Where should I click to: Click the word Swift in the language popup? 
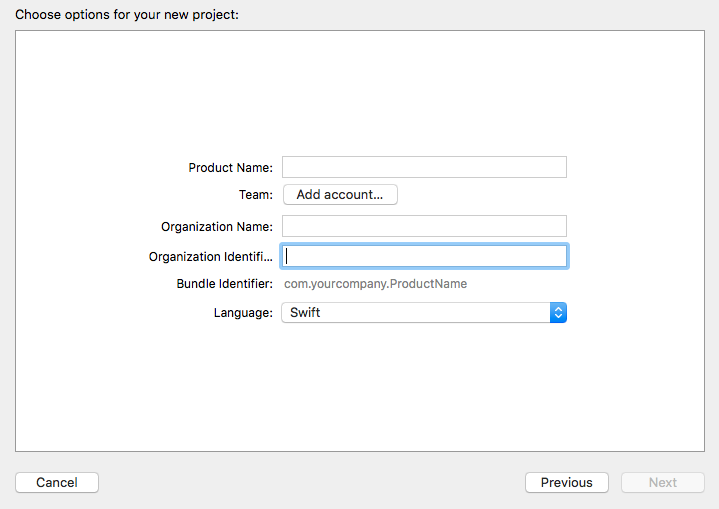click(305, 312)
